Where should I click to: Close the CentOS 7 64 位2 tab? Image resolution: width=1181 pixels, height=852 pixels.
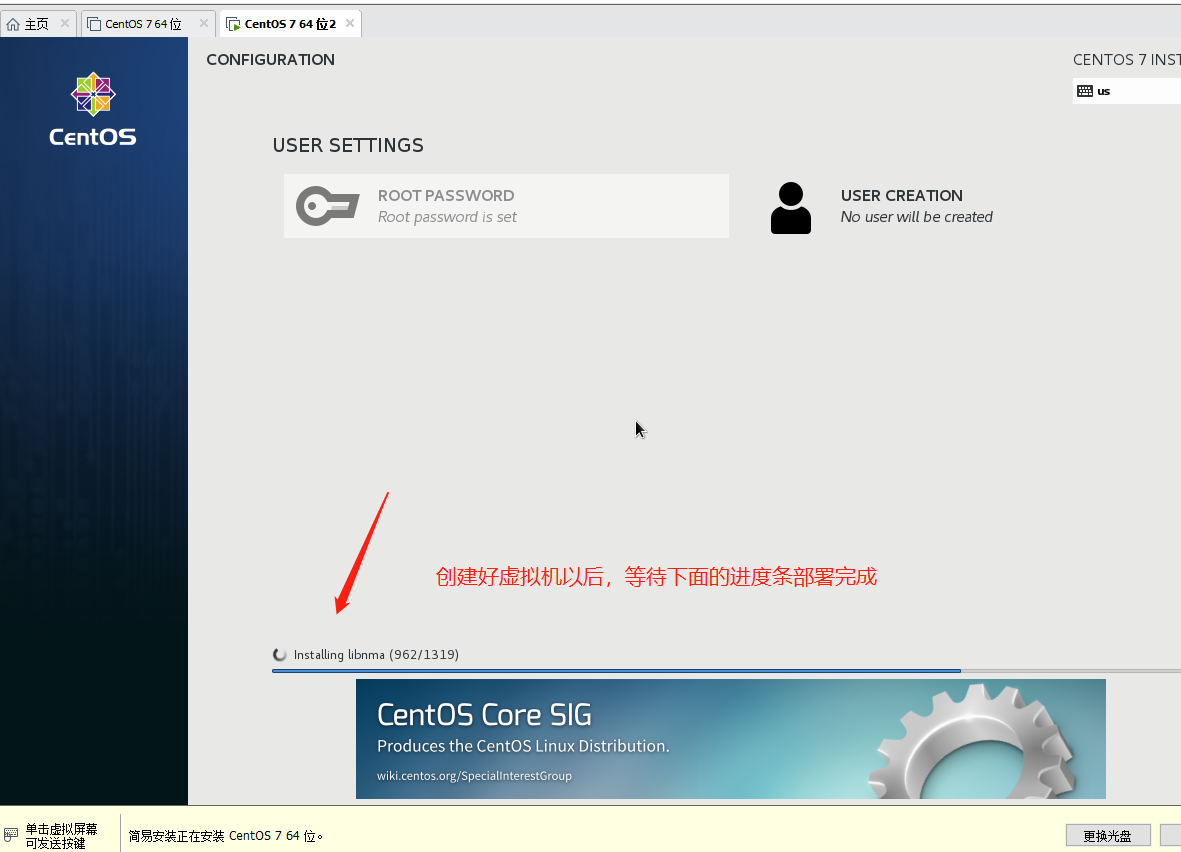pos(349,23)
